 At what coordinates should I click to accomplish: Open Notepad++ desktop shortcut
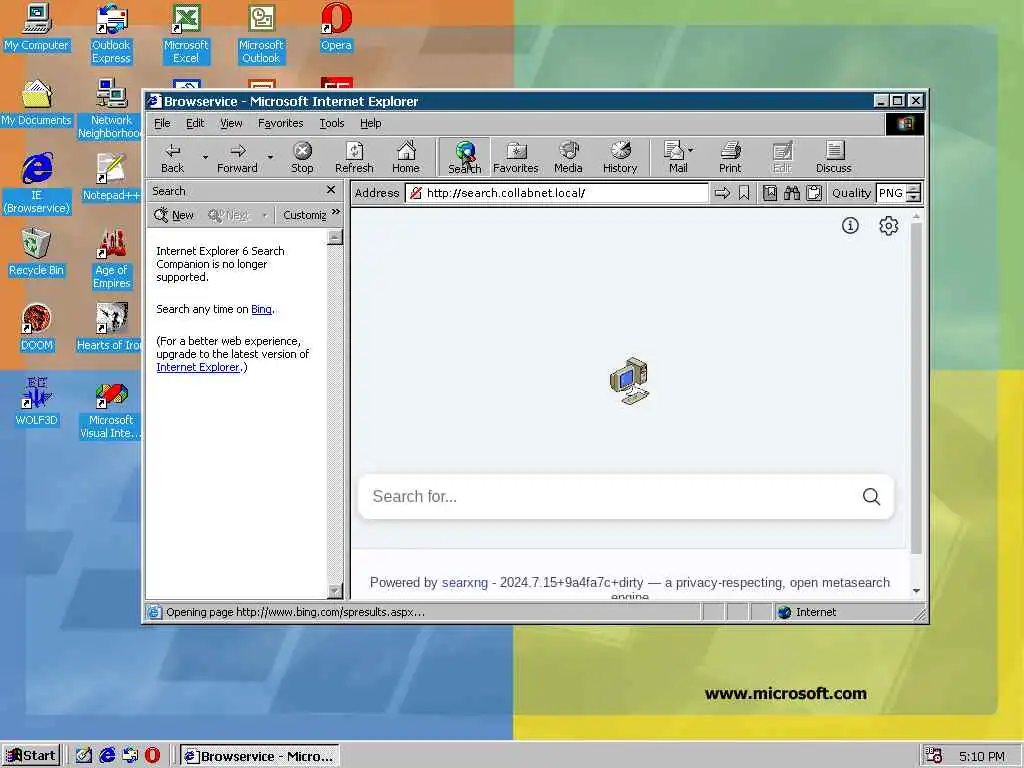(111, 178)
